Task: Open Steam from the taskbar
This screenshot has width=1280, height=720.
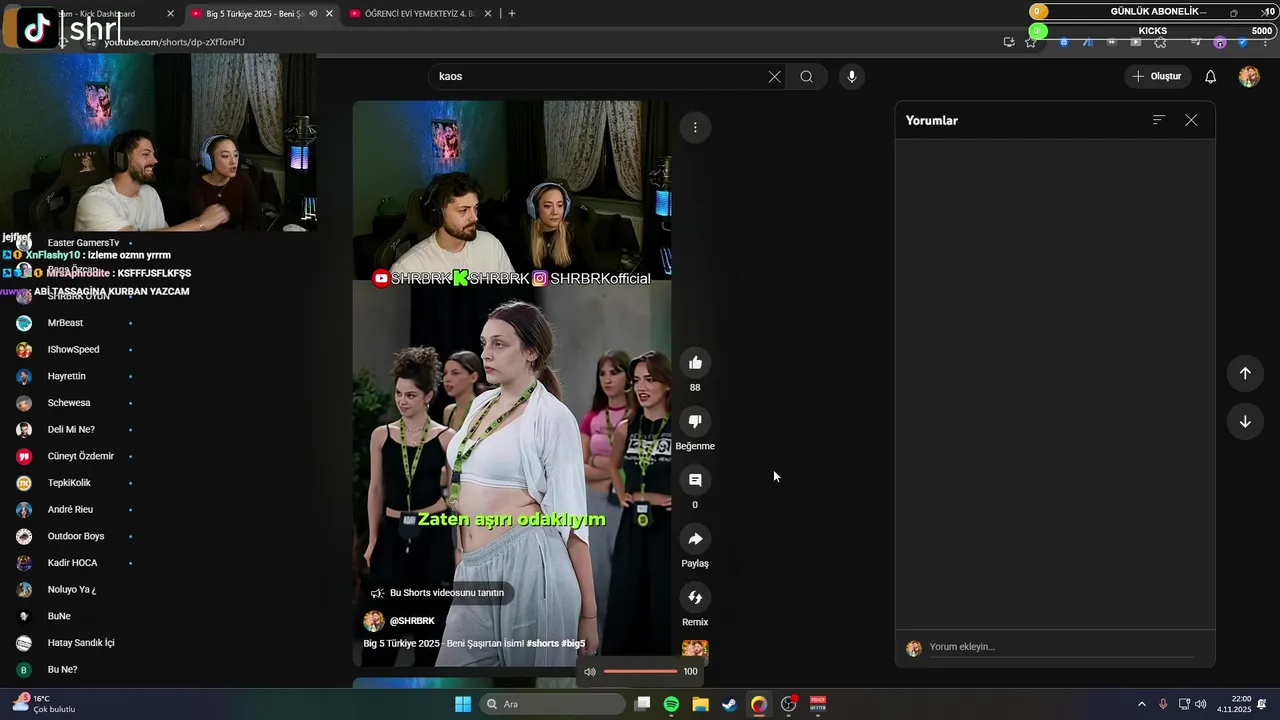Action: [730, 704]
